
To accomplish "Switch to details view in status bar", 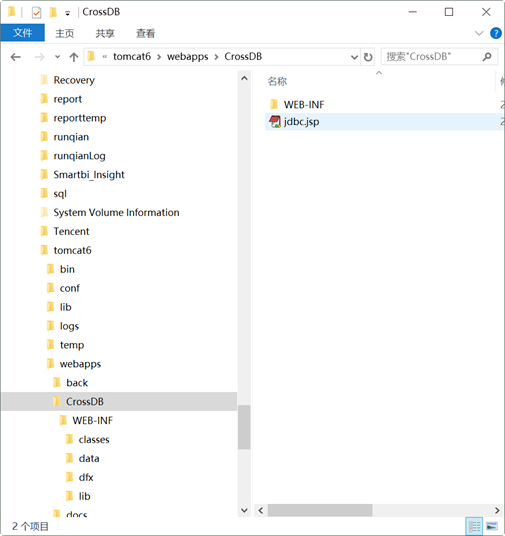I will point(475,526).
